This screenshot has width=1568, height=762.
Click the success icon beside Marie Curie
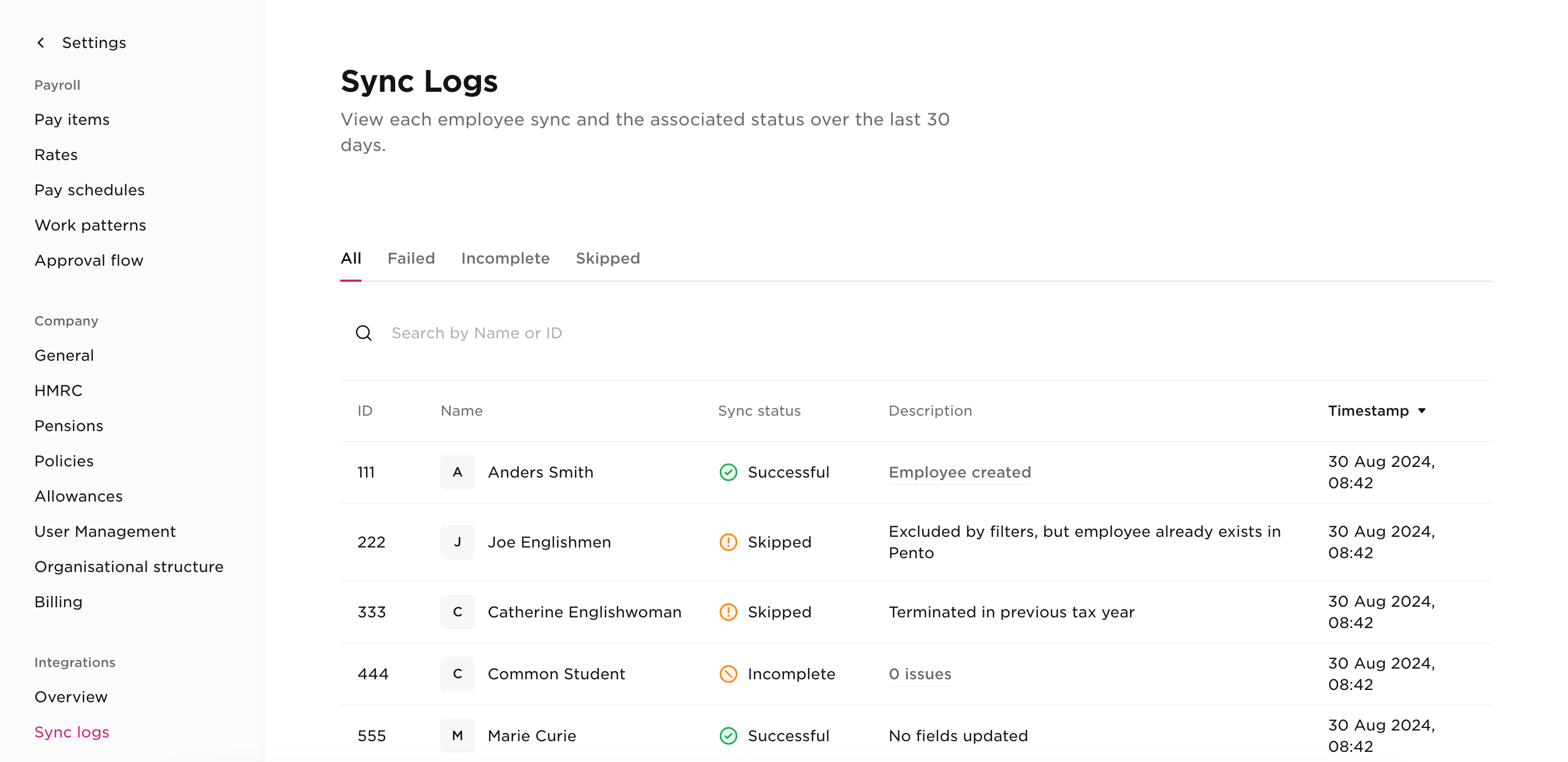(x=728, y=735)
